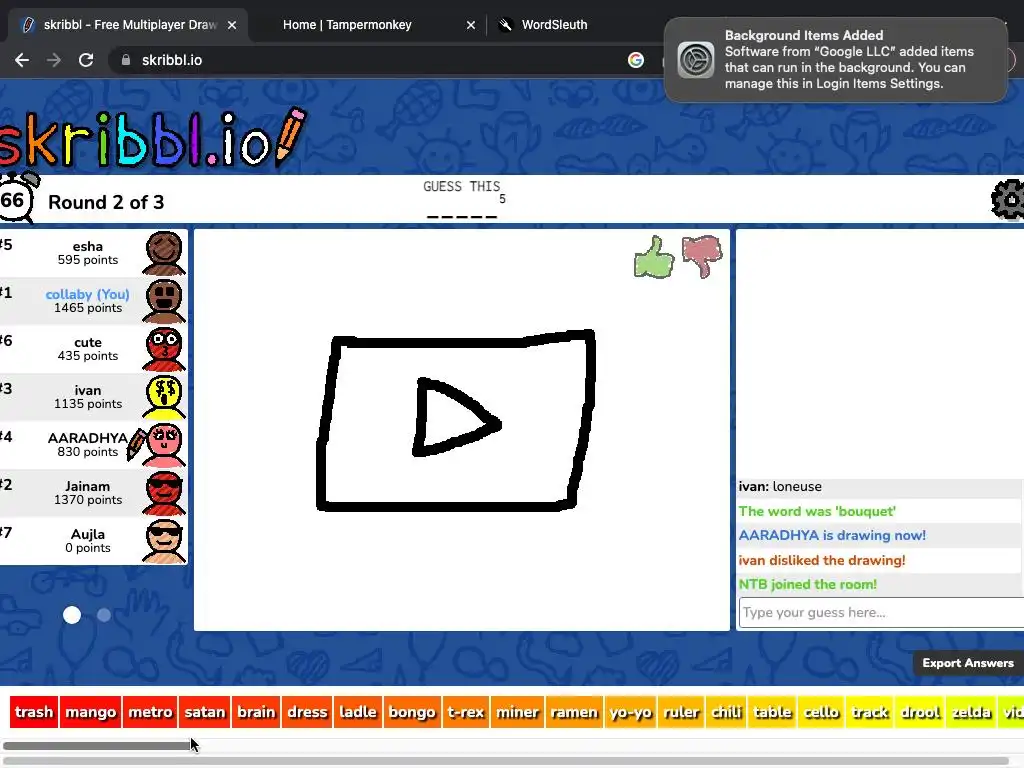1024x768 pixels.
Task: Click collaby's avatar
Action: [164, 300]
